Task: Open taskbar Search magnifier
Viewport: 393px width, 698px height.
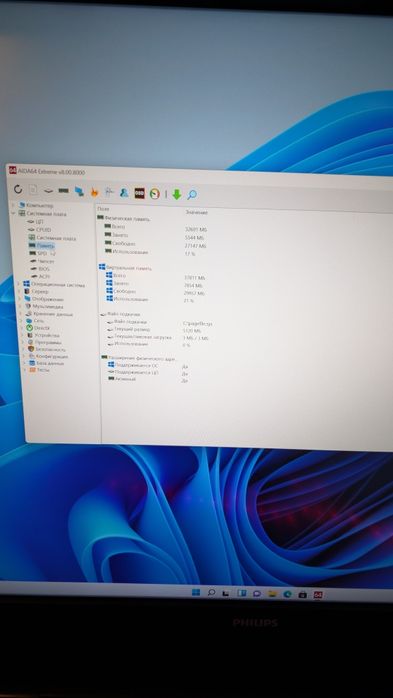Action: point(211,592)
